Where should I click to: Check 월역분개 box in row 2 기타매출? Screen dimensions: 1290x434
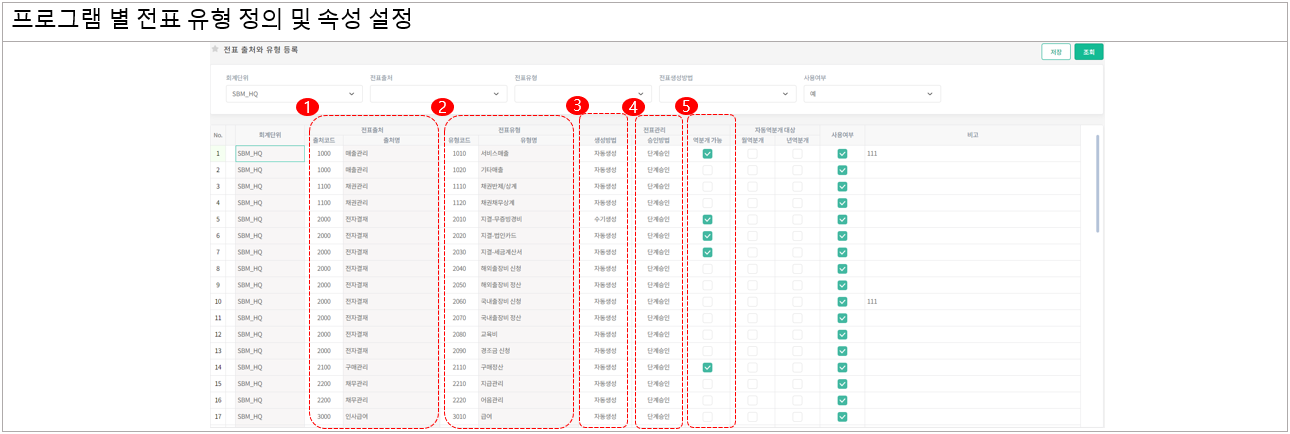tap(752, 170)
